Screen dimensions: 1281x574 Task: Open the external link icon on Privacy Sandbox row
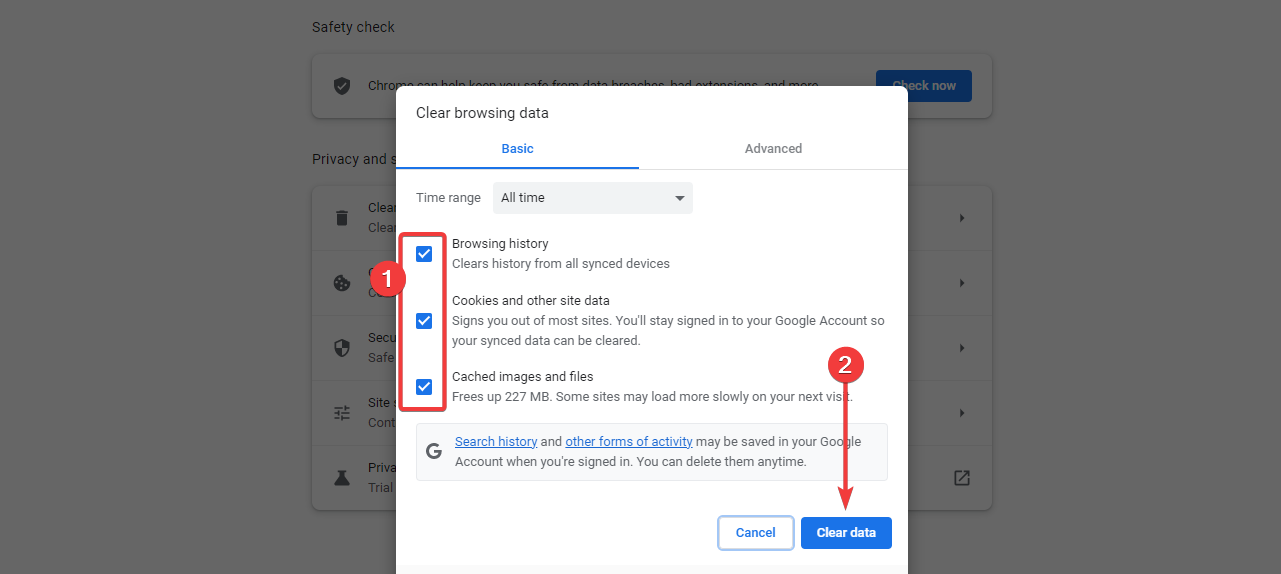(961, 478)
